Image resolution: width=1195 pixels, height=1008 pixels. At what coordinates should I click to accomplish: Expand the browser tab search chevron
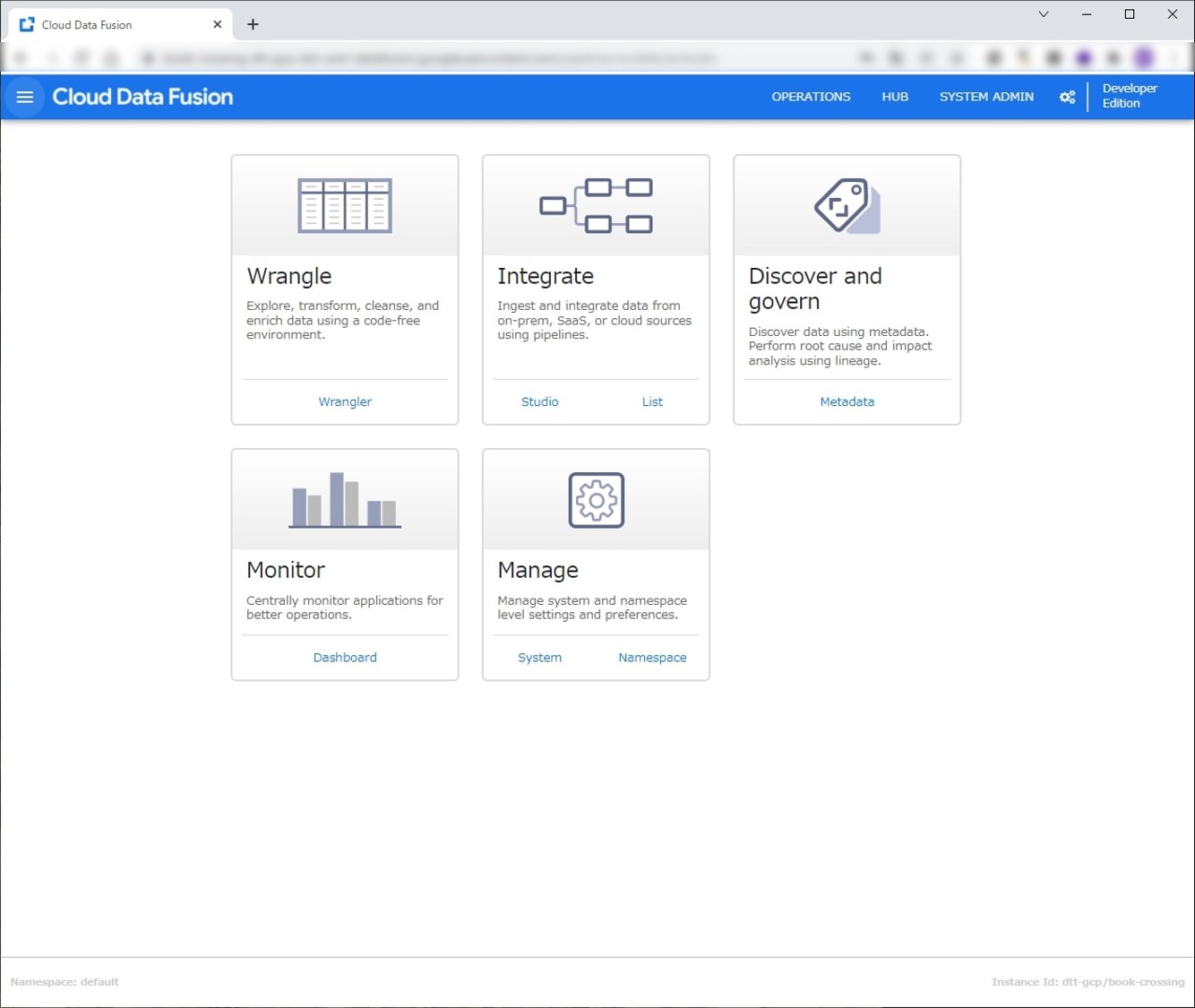1044,14
